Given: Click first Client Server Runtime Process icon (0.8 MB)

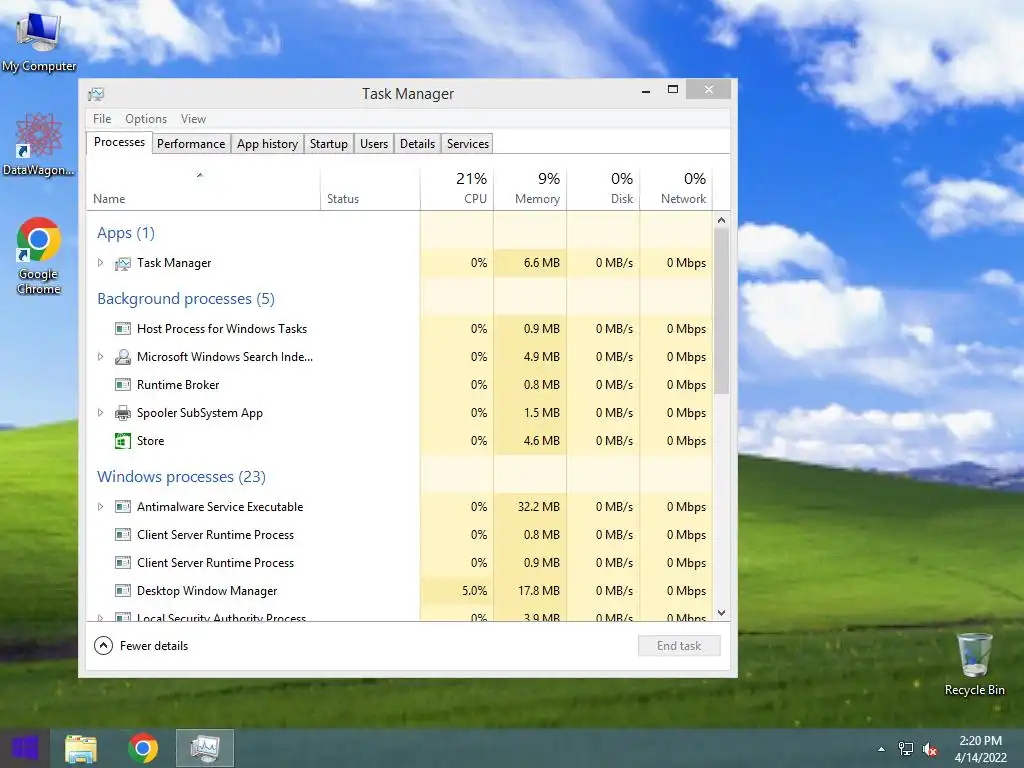Looking at the screenshot, I should tap(123, 534).
